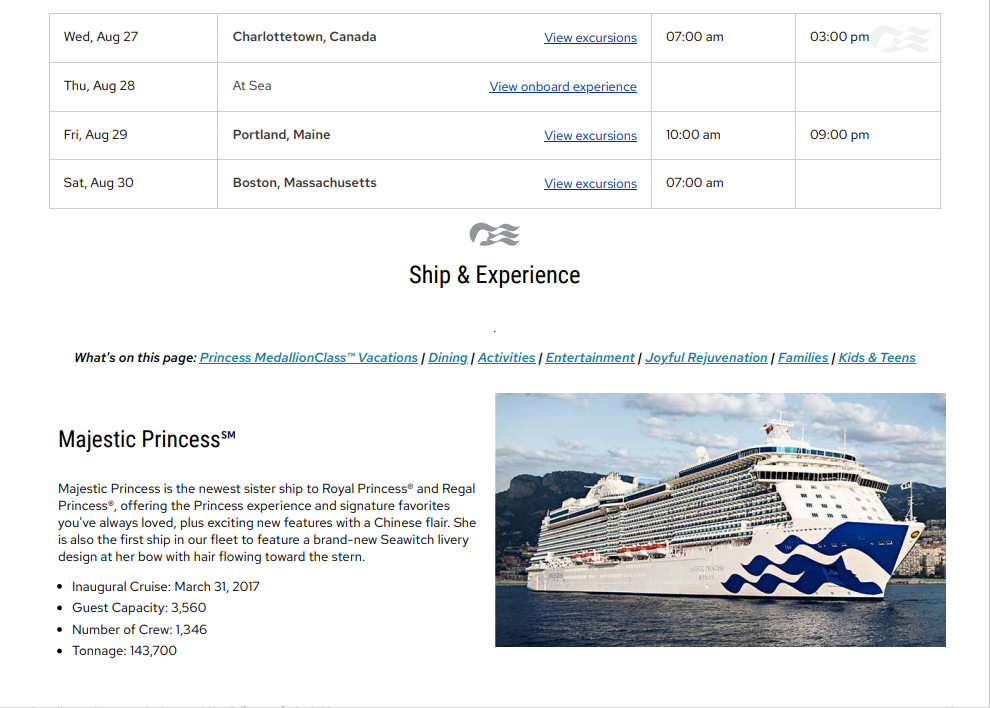Viewport: 990px width, 708px height.
Task: View excursions for Charlottetown, Canada
Action: [x=590, y=38]
